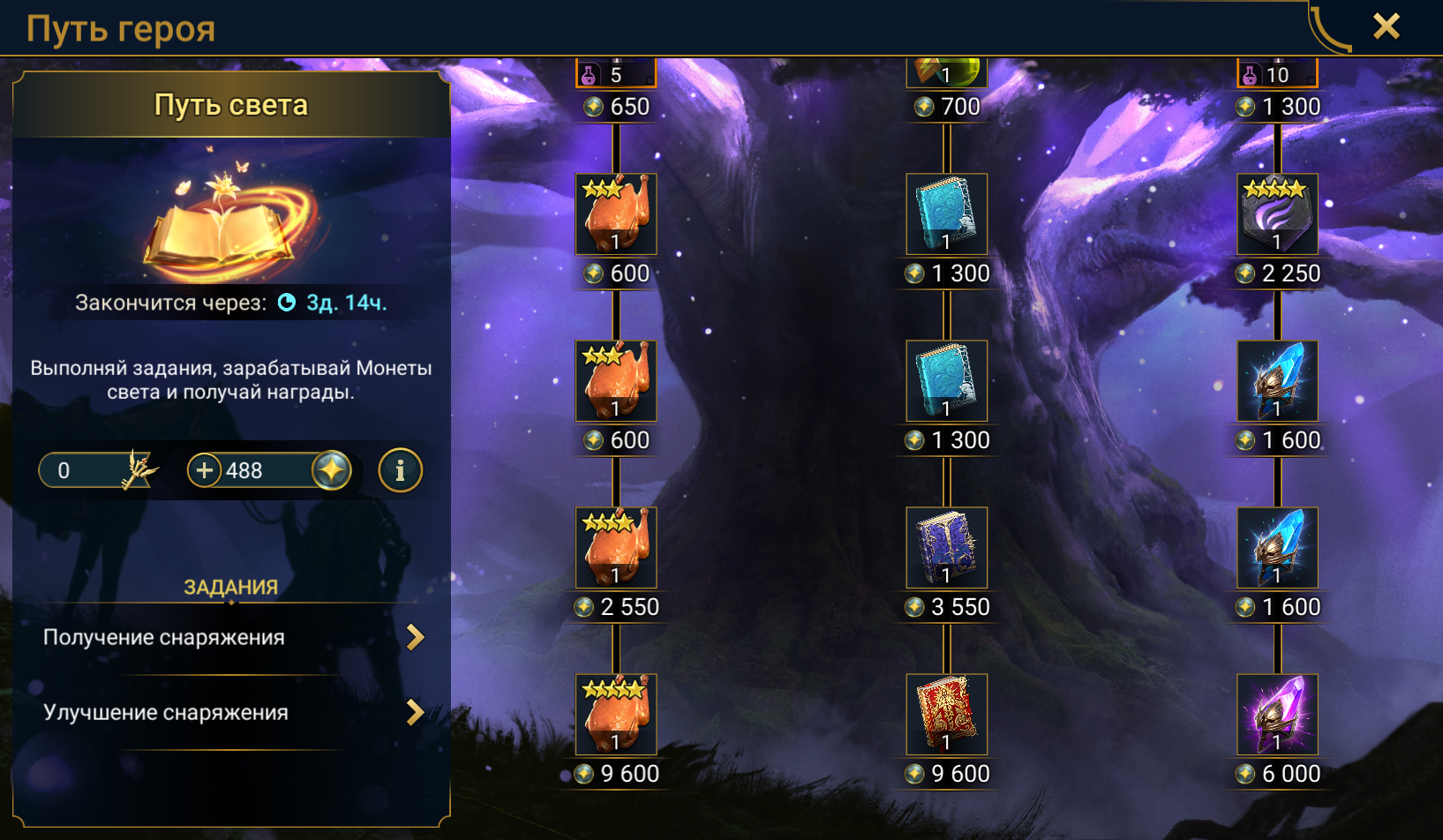Select the blue crystal shard costing 1 600 upper
Viewport: 1443px width, 840px height.
point(1277,381)
